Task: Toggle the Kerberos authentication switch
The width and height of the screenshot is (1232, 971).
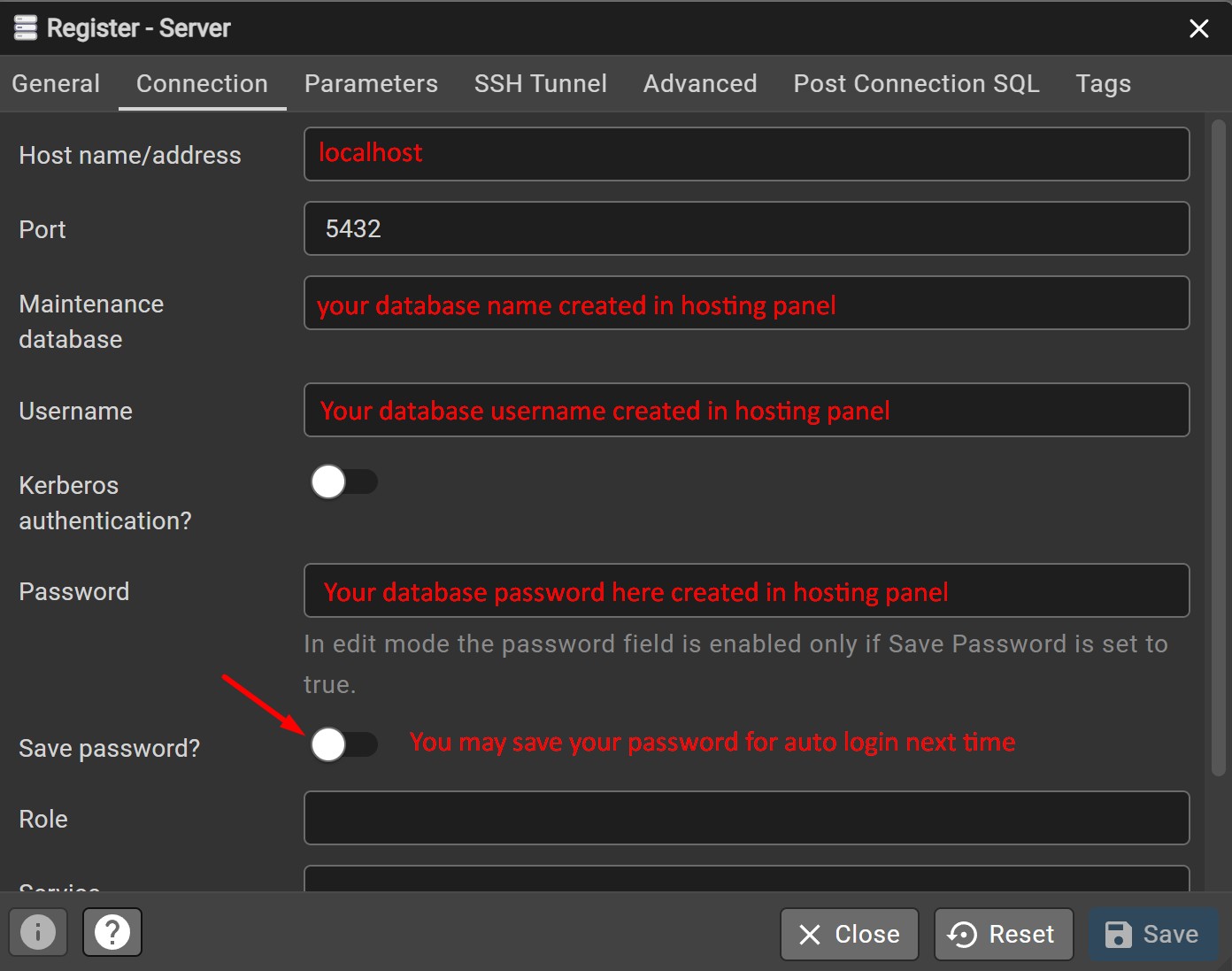Action: click(x=343, y=482)
